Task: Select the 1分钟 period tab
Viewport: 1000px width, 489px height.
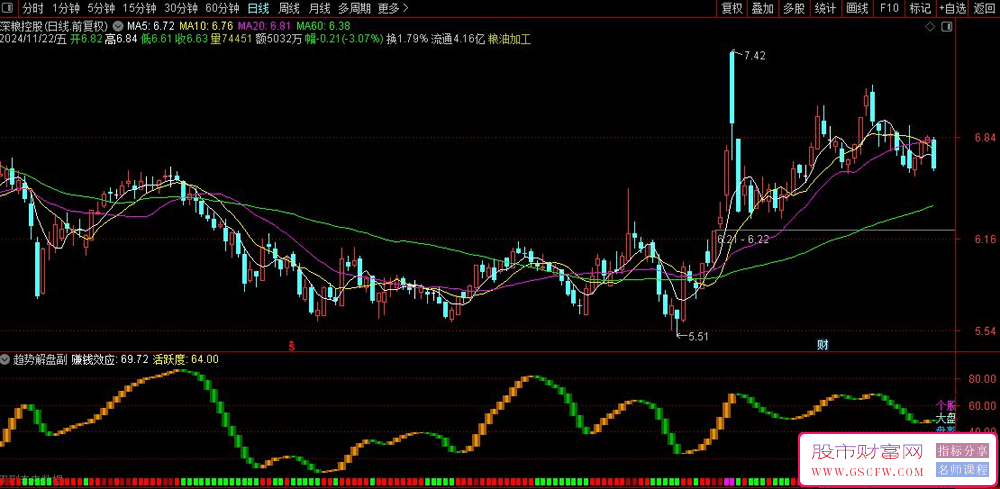Action: [x=66, y=8]
